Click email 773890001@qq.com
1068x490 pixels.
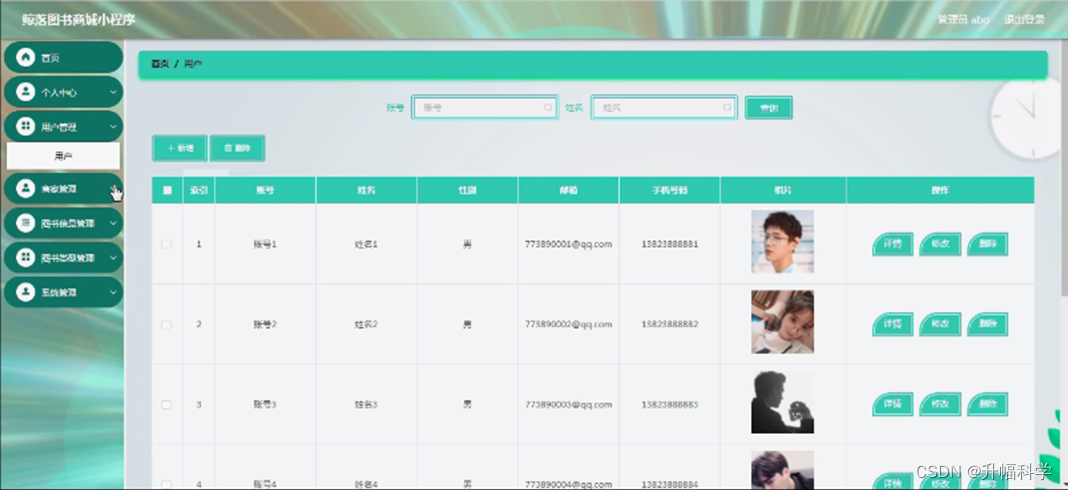568,244
